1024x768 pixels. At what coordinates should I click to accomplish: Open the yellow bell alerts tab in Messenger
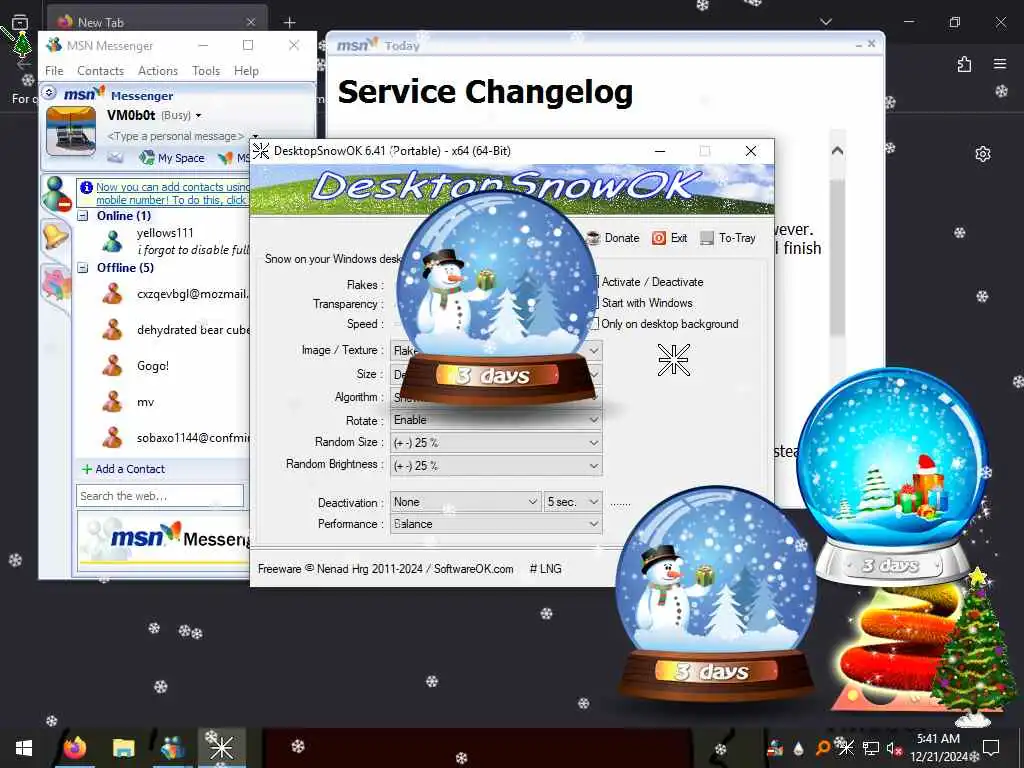click(55, 236)
